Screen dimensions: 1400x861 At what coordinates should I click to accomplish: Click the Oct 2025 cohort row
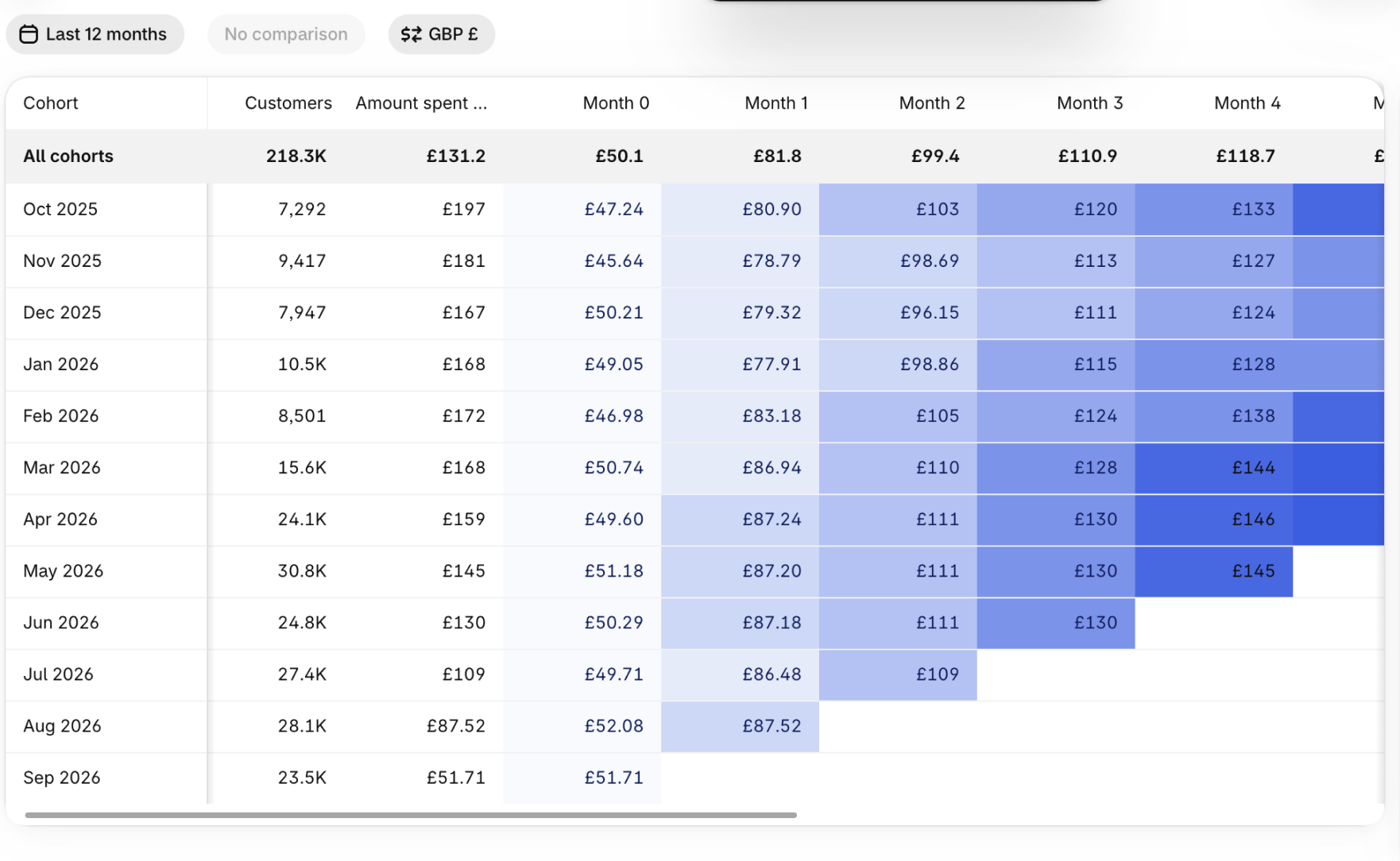[694, 210]
